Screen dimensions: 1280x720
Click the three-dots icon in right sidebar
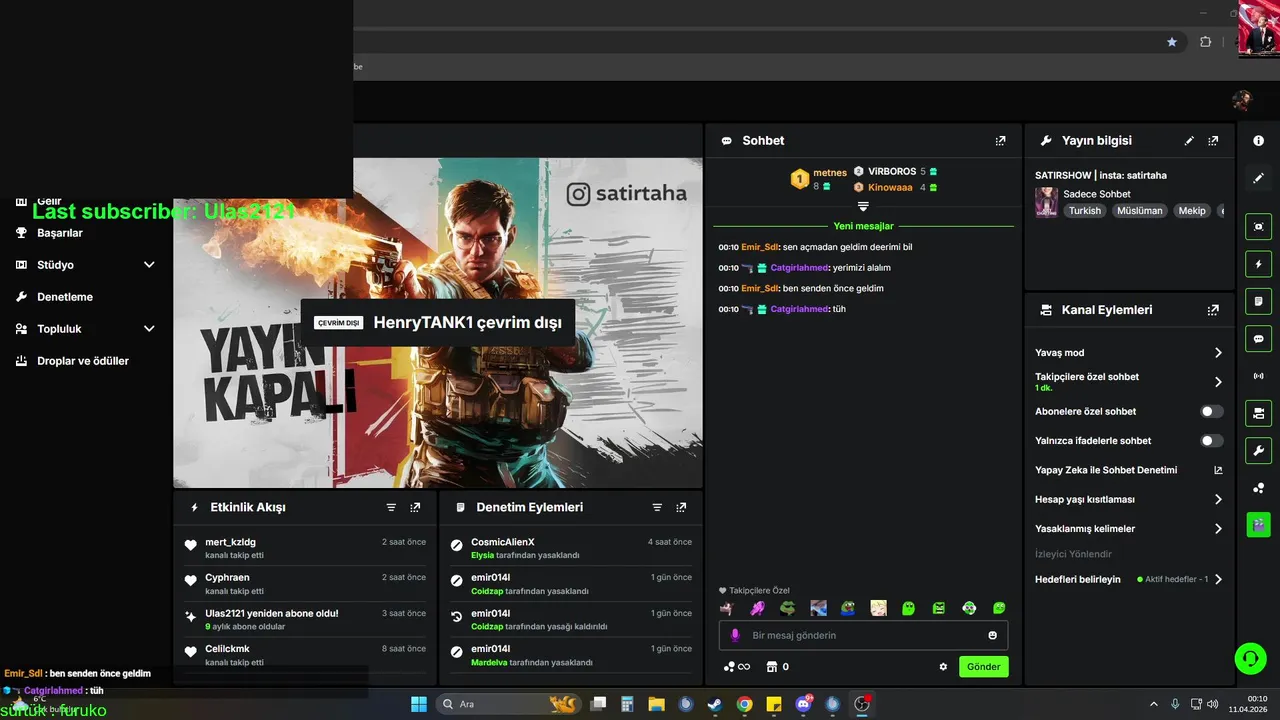click(x=1258, y=488)
